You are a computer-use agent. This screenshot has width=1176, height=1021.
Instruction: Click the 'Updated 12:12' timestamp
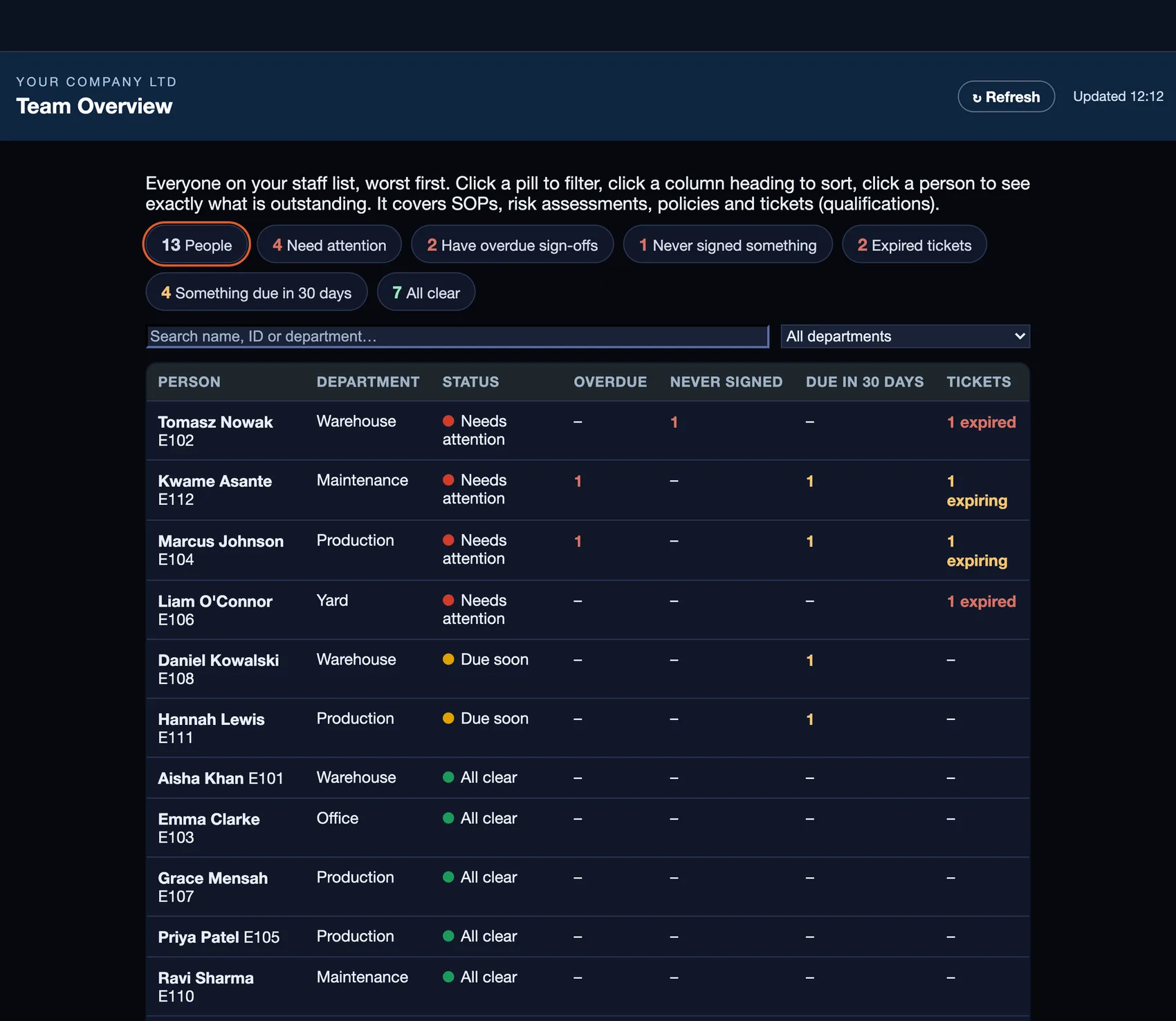(1118, 96)
